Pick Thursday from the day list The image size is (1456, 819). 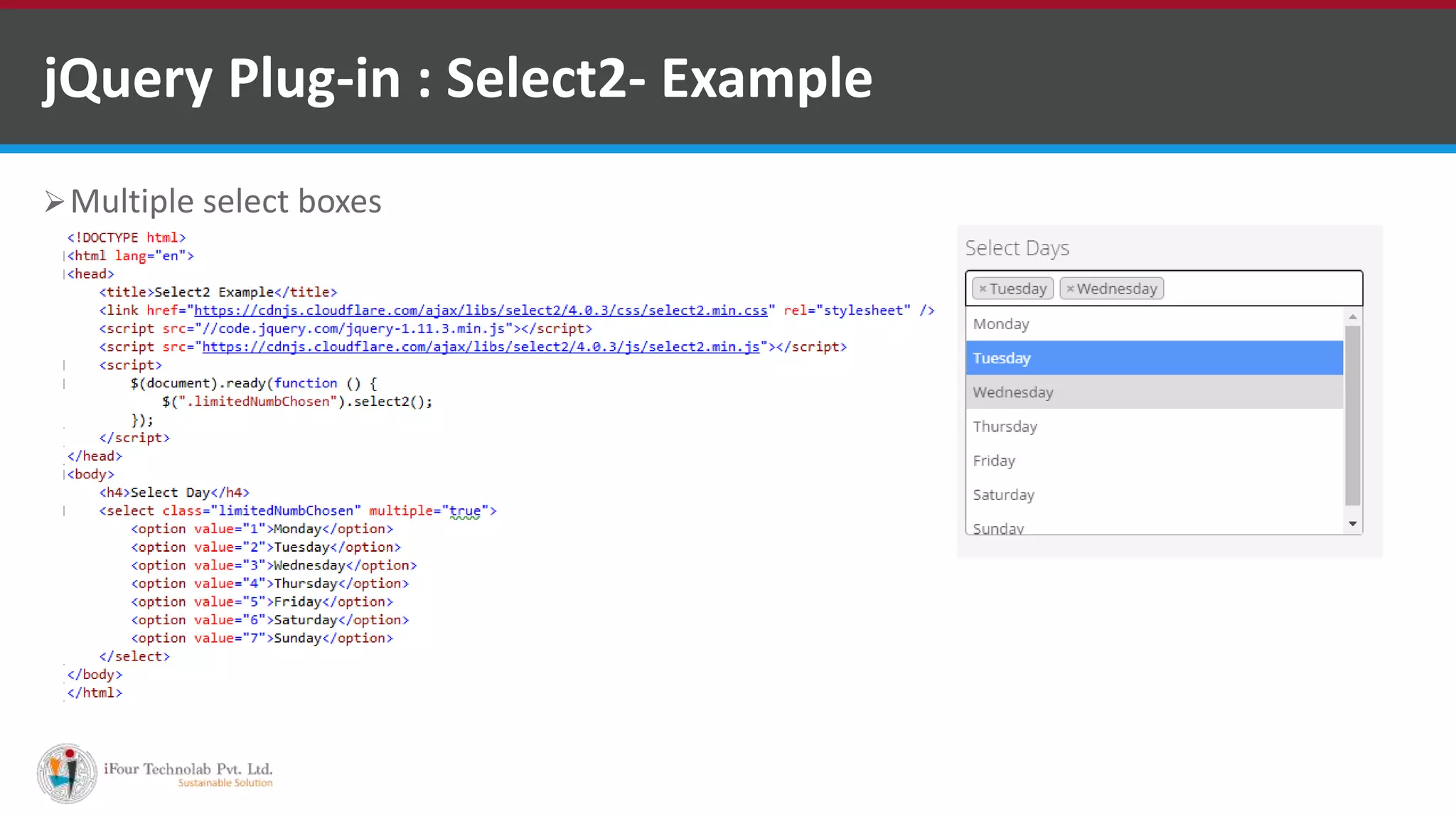tap(1155, 427)
